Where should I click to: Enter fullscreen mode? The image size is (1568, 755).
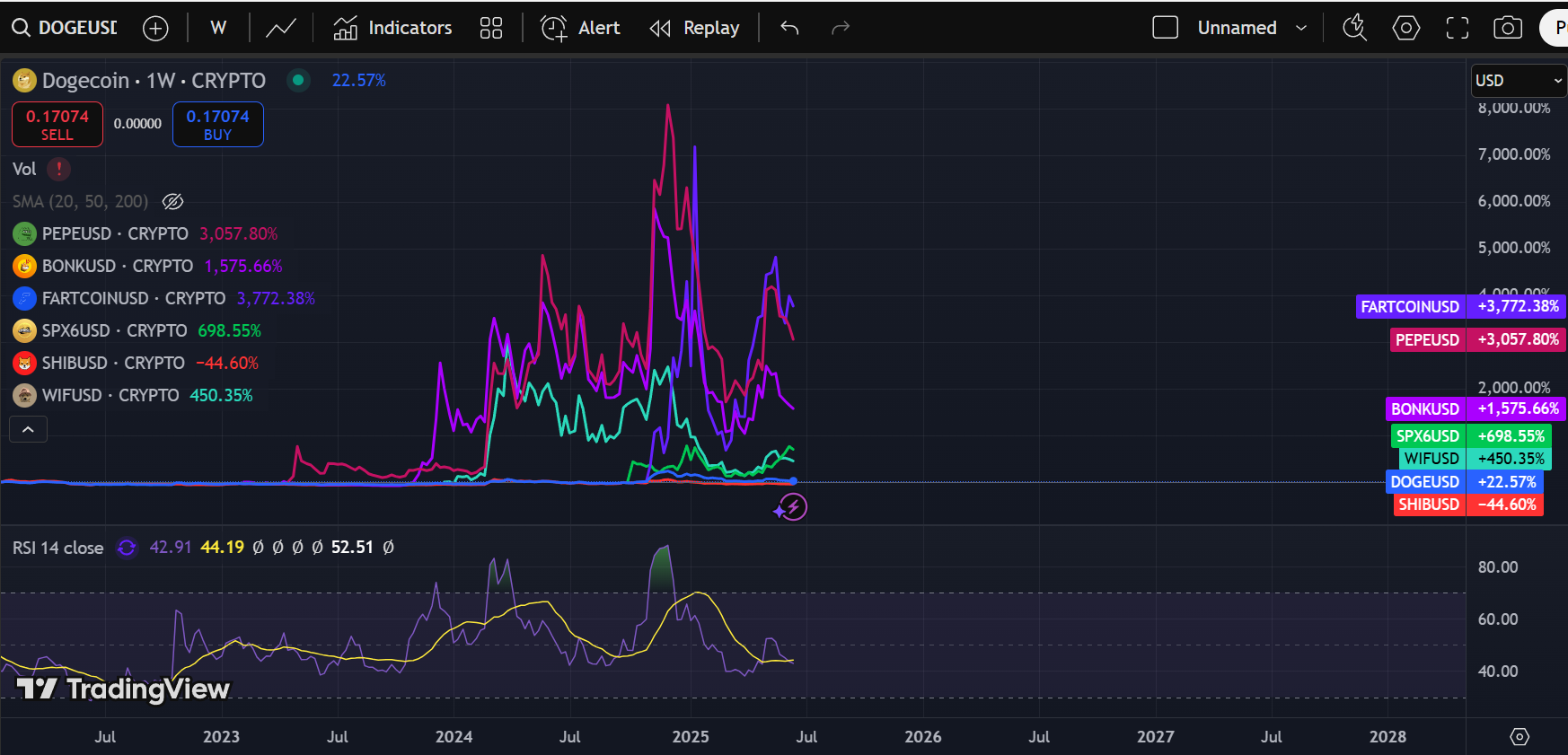pyautogui.click(x=1457, y=29)
